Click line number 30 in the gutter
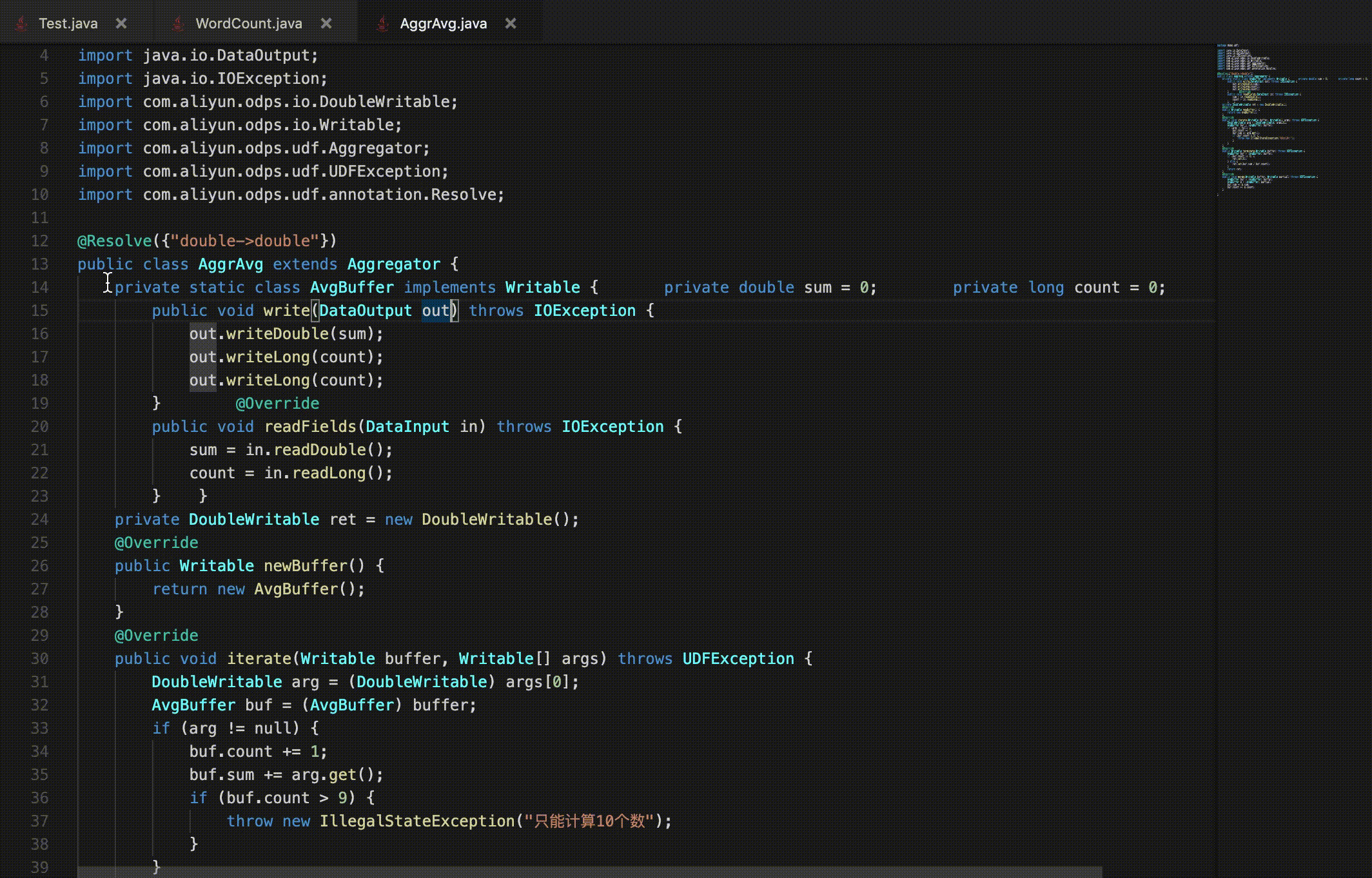This screenshot has height=878, width=1372. 39,659
